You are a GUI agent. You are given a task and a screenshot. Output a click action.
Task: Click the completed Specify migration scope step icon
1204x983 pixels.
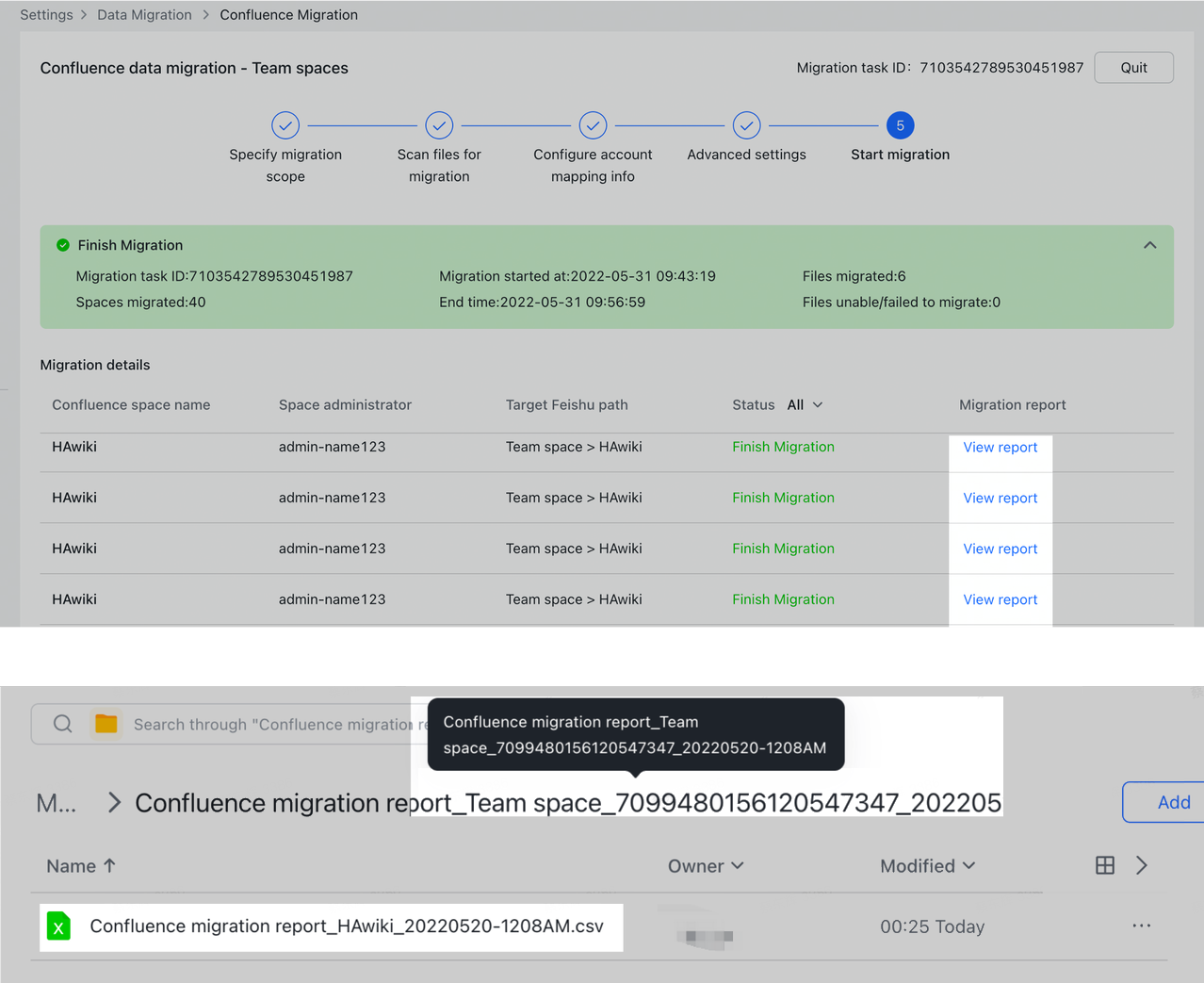click(285, 125)
